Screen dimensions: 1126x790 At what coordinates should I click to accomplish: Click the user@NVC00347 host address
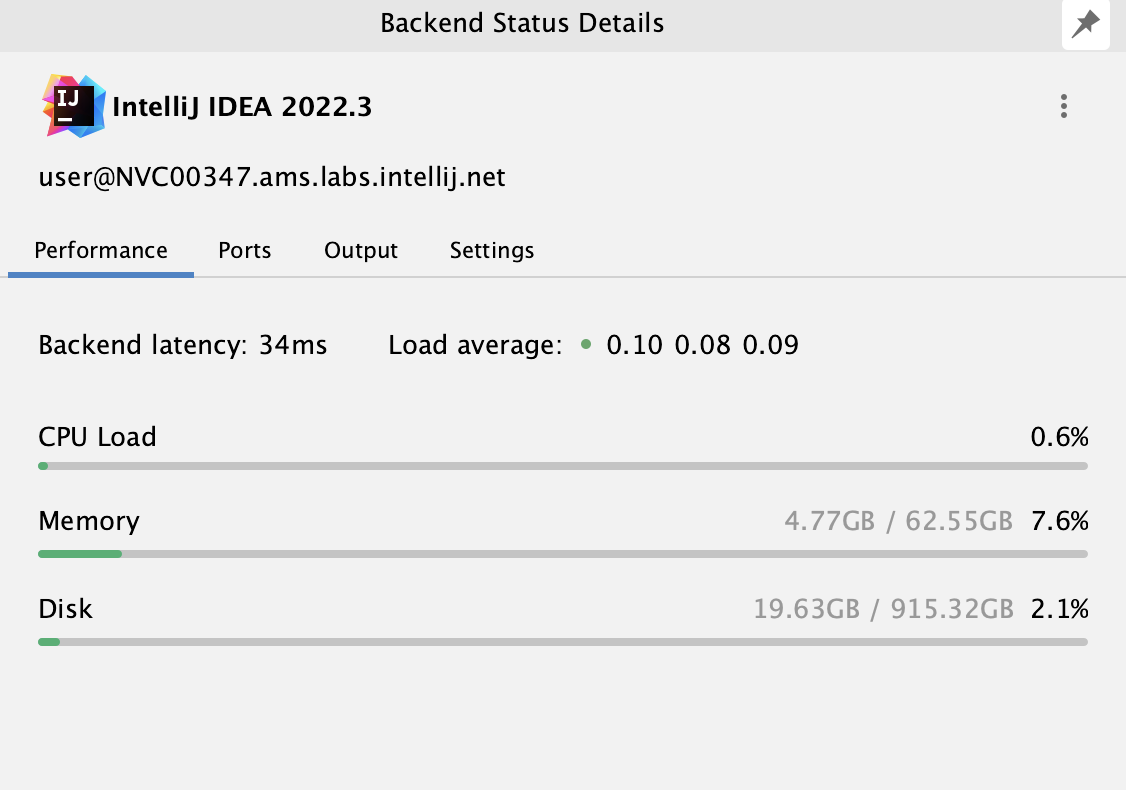tap(272, 177)
